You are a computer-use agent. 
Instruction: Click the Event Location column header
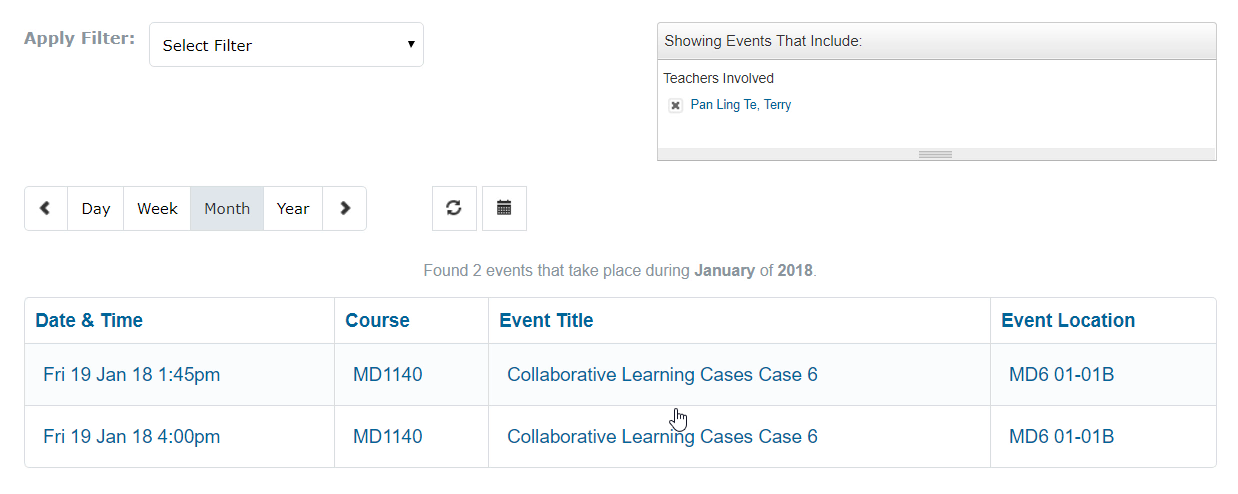pyautogui.click(x=1068, y=321)
